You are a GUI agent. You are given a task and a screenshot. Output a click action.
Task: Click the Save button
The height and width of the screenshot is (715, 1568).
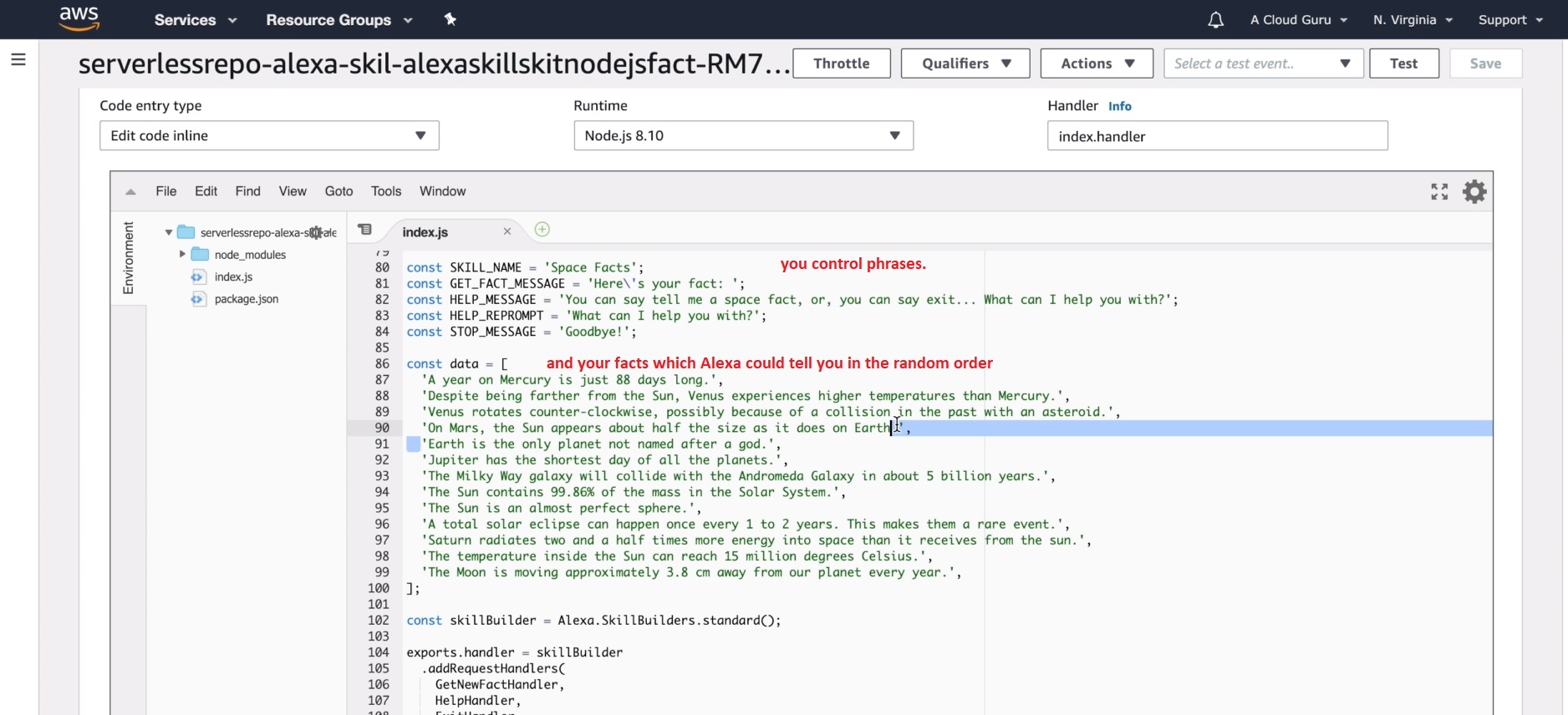1485,63
